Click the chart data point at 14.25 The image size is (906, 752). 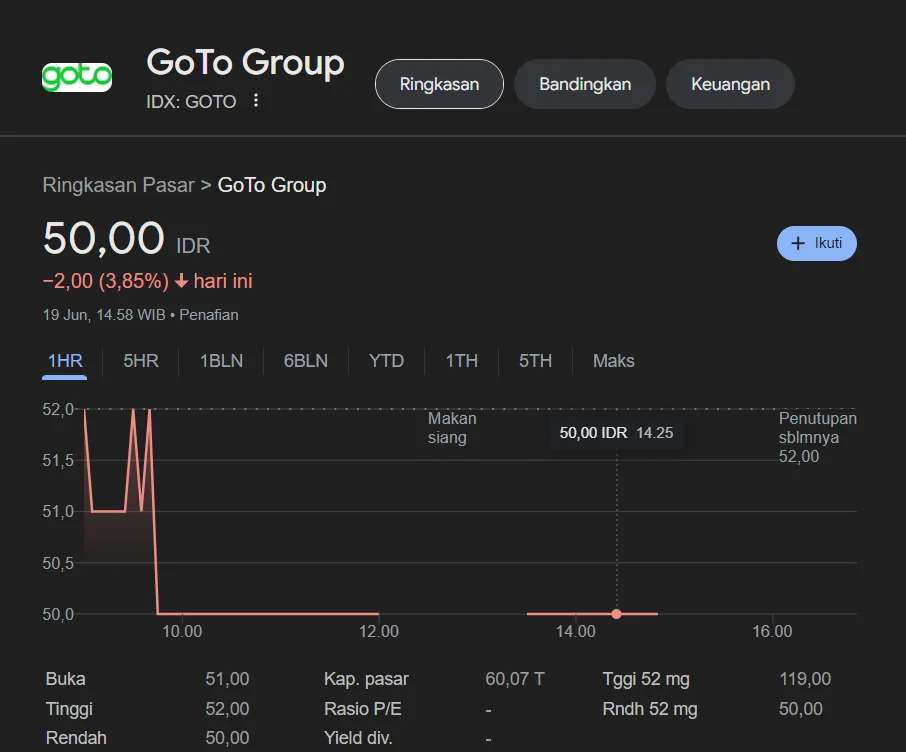coord(617,614)
